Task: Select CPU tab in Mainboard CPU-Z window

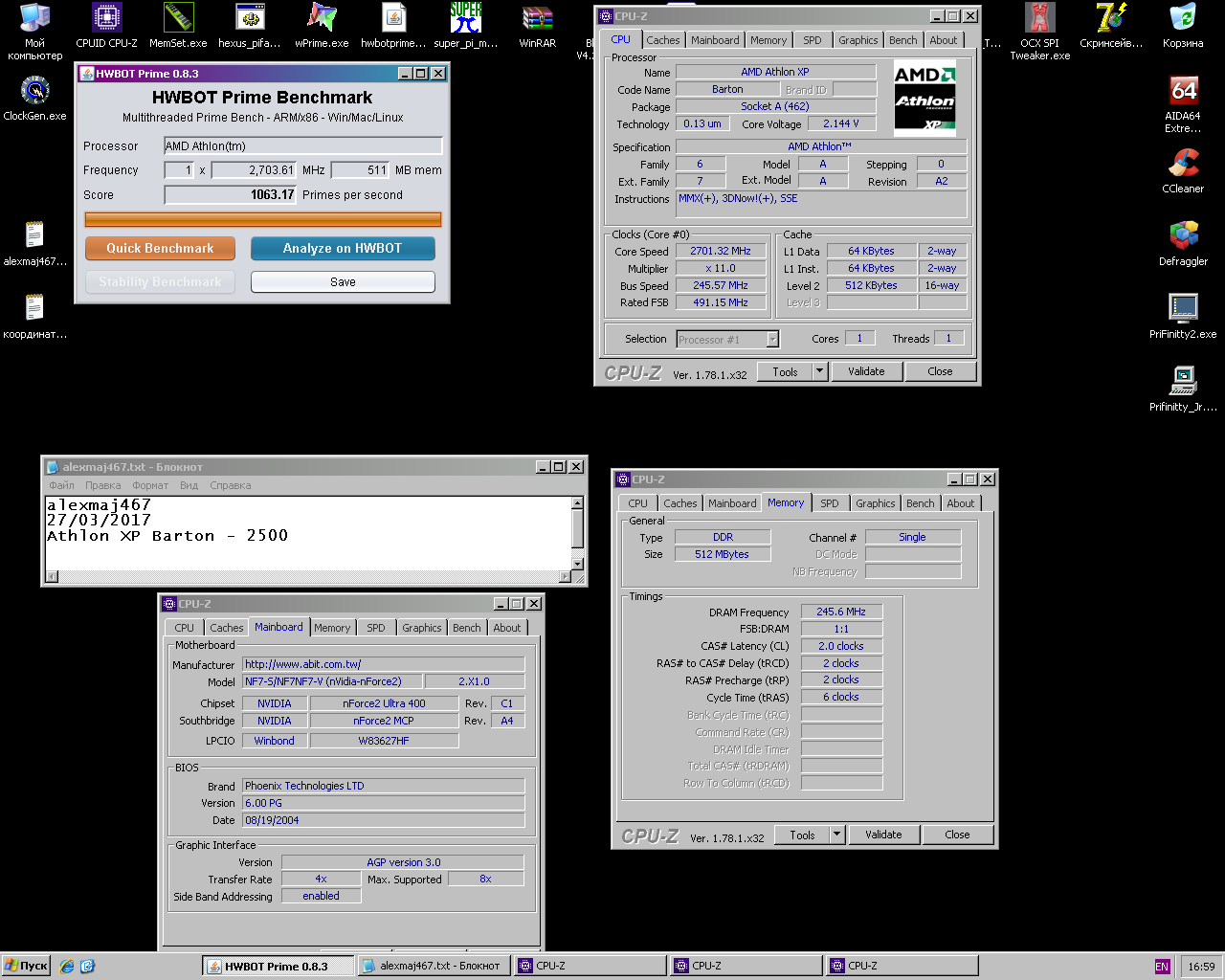Action: [184, 628]
